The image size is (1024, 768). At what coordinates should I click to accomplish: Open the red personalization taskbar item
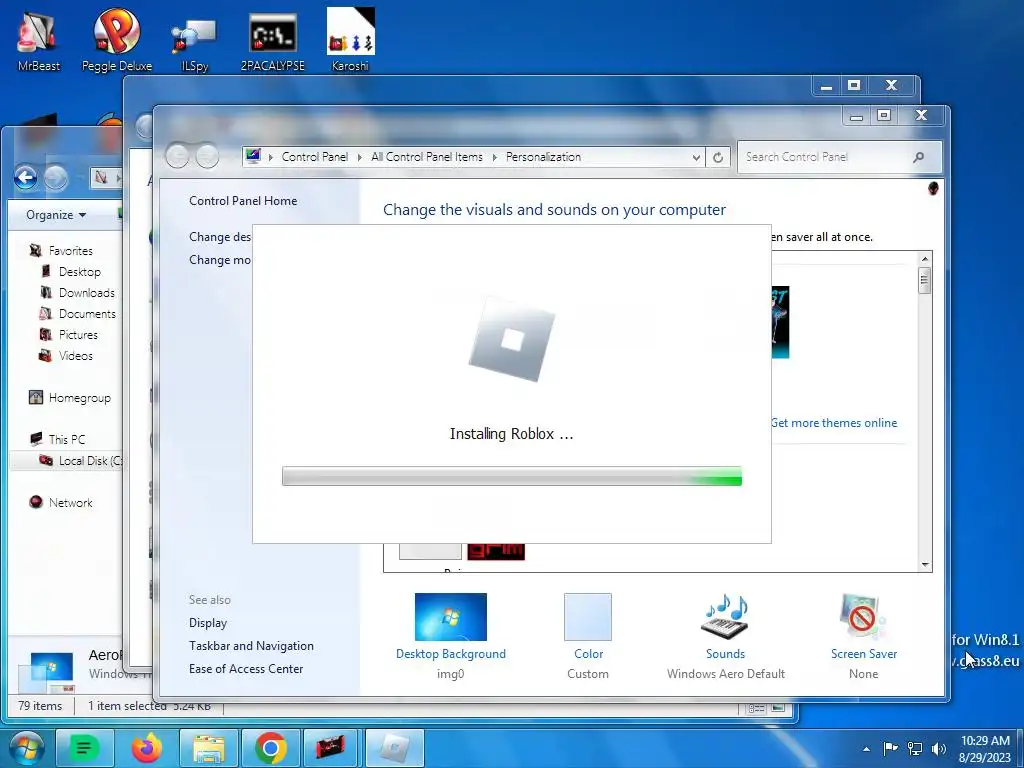(x=331, y=748)
